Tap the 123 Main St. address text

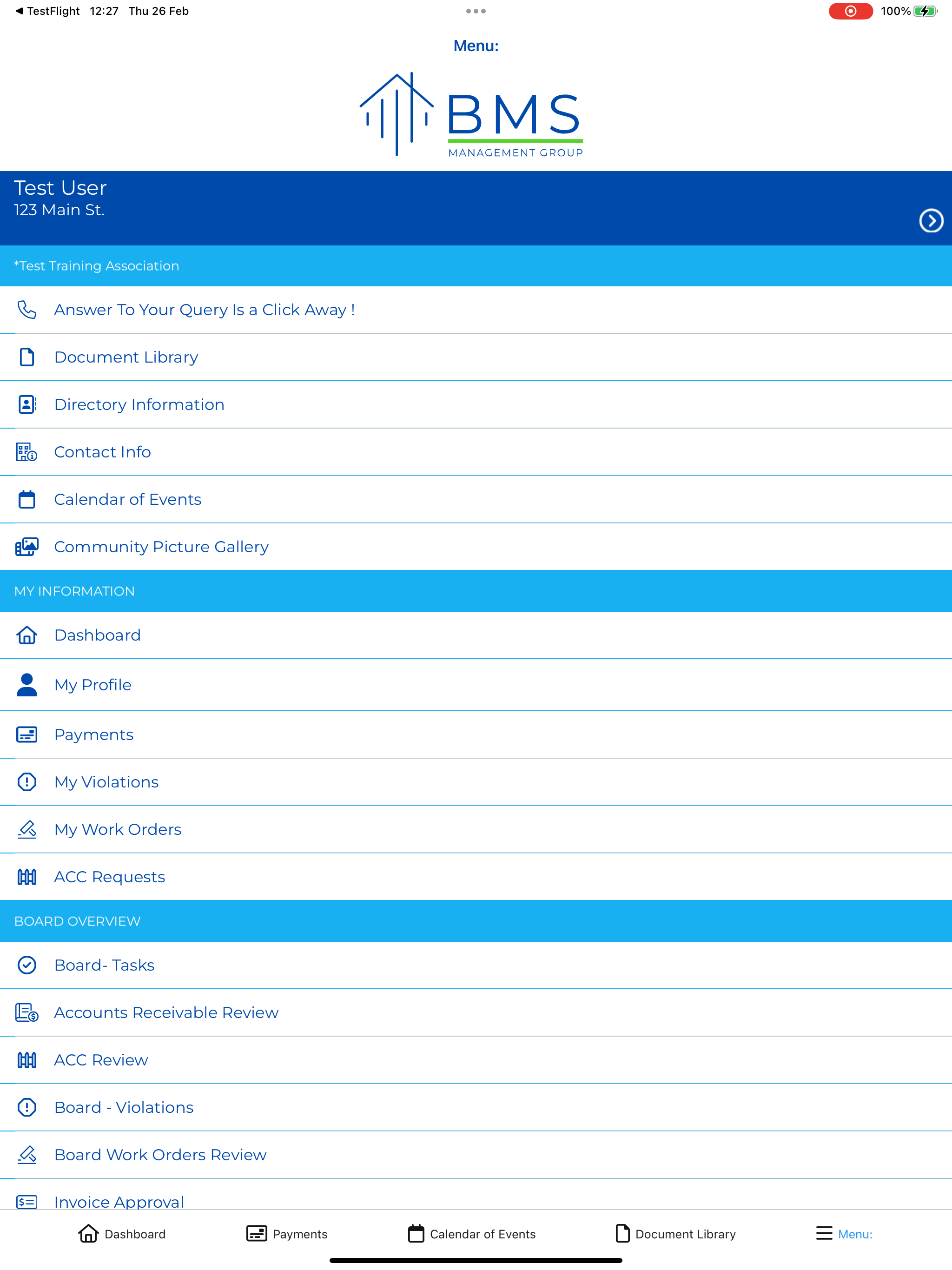[x=59, y=210]
